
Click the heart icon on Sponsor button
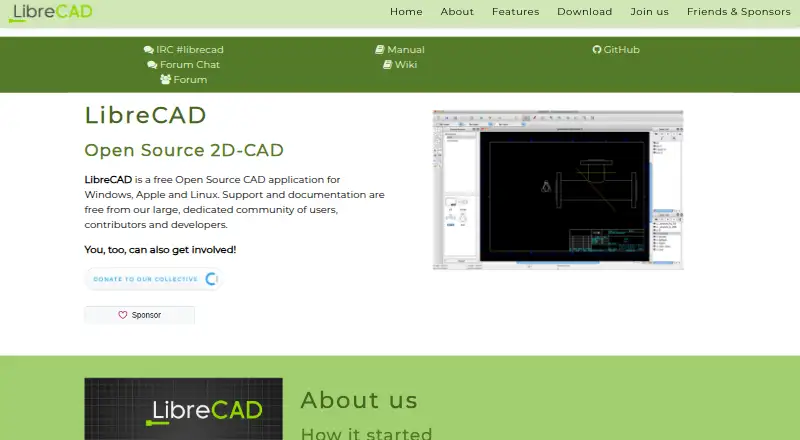[122, 315]
